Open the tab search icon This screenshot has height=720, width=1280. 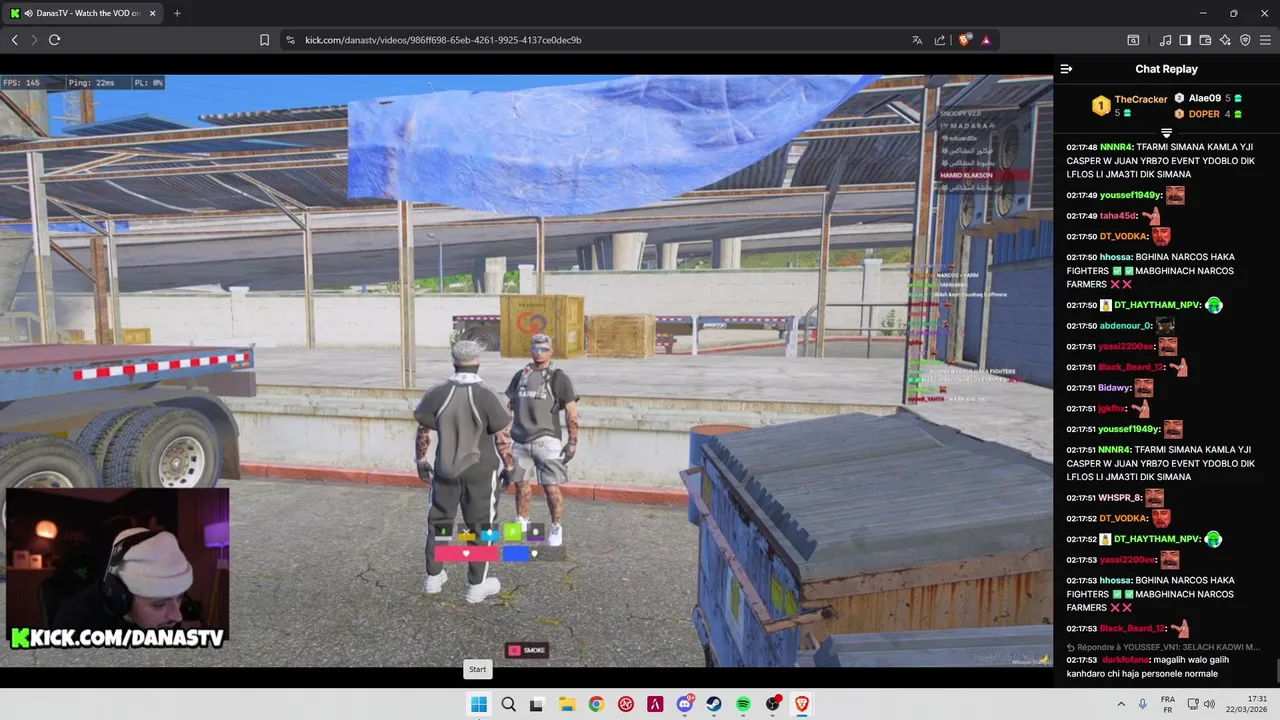coord(1133,40)
